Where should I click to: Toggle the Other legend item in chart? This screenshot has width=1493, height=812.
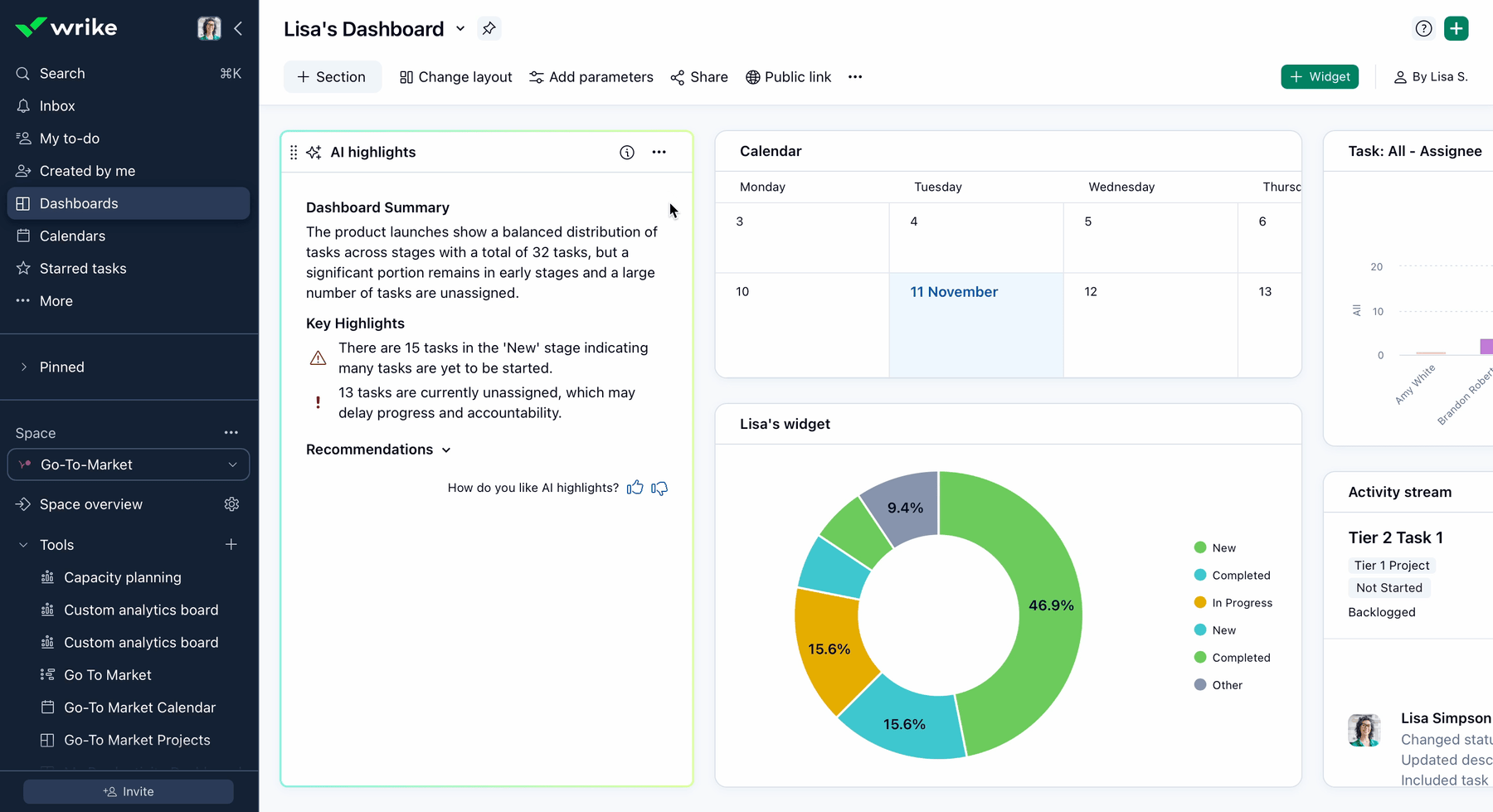1218,685
